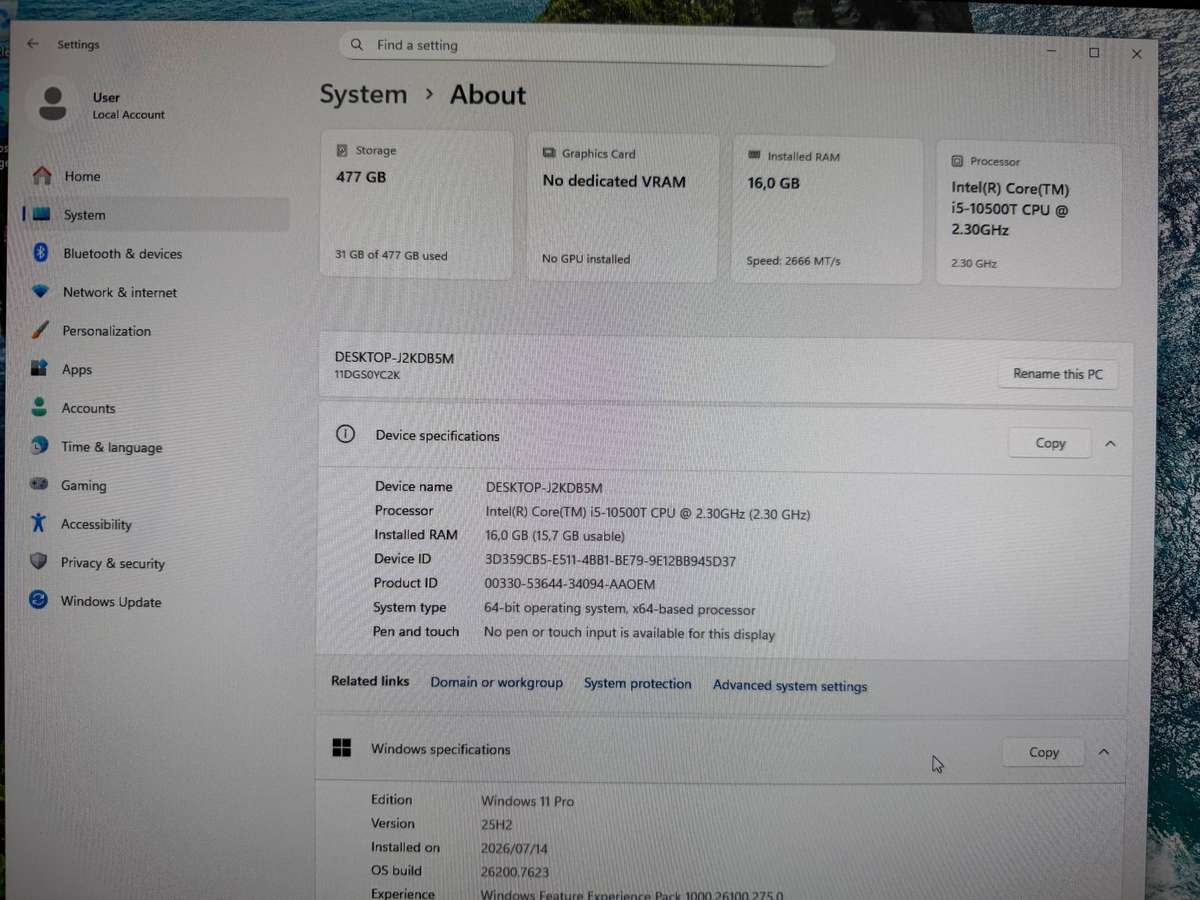Go to Network & internet page

pos(119,293)
